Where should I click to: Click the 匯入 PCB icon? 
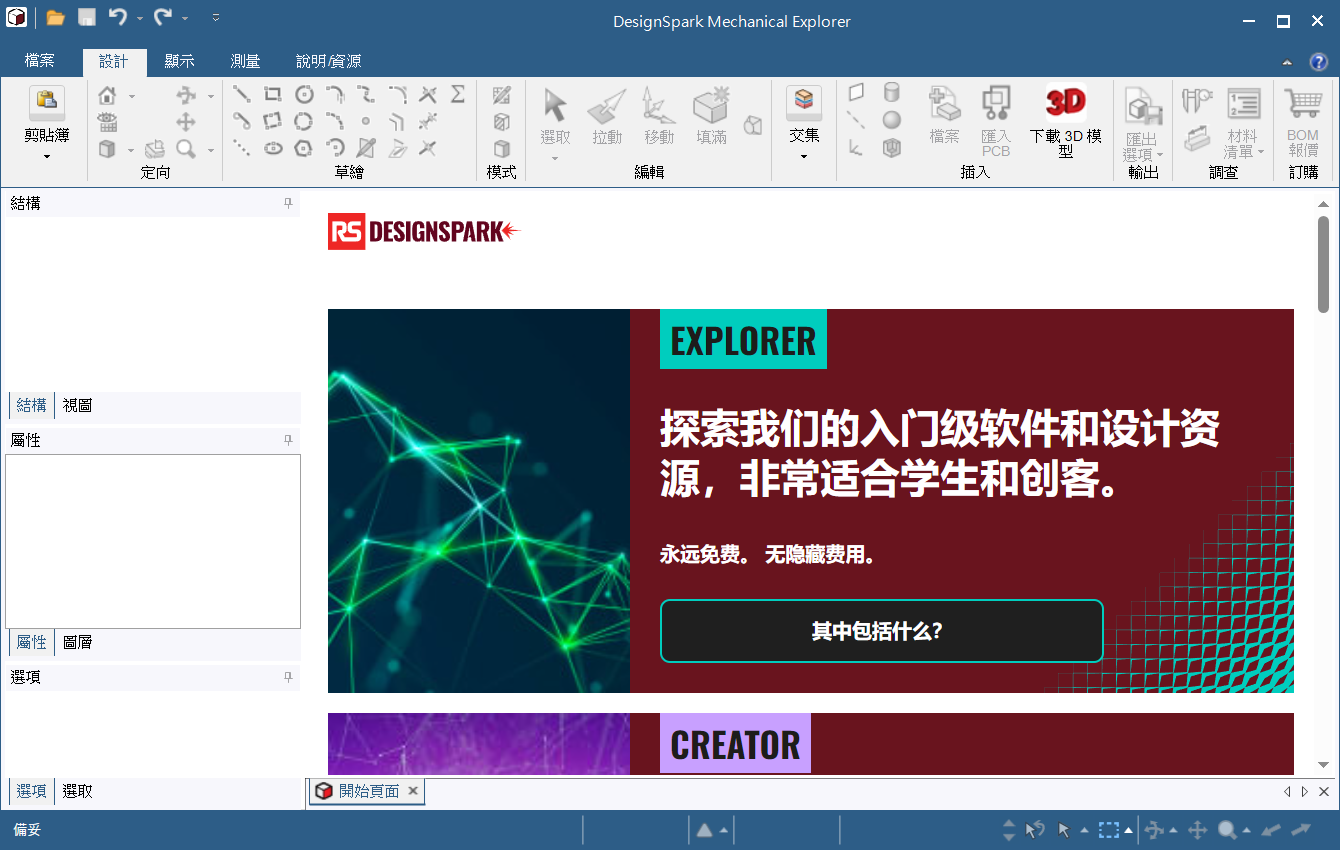tap(996, 120)
